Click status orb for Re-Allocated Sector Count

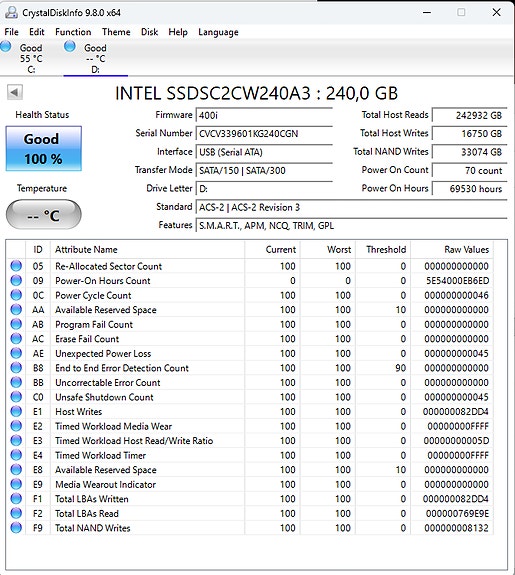tap(16, 266)
